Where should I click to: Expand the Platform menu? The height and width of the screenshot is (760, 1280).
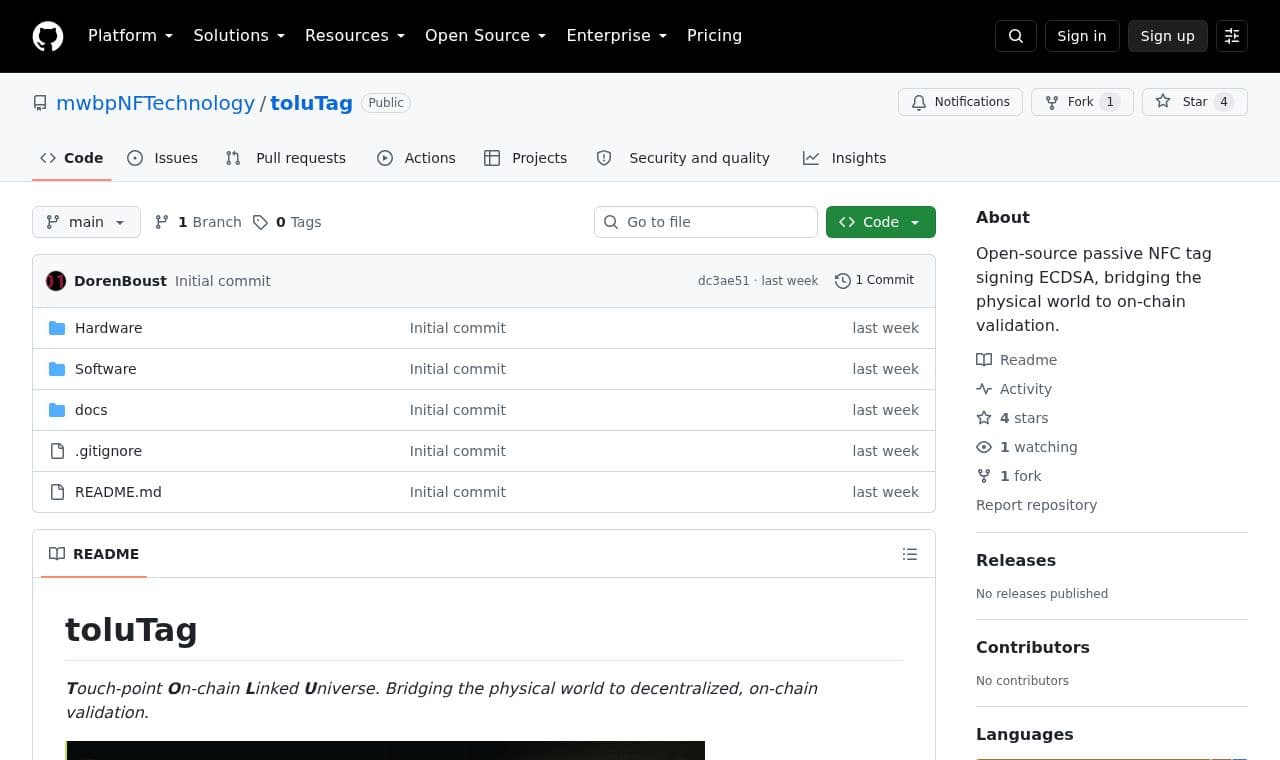click(130, 36)
